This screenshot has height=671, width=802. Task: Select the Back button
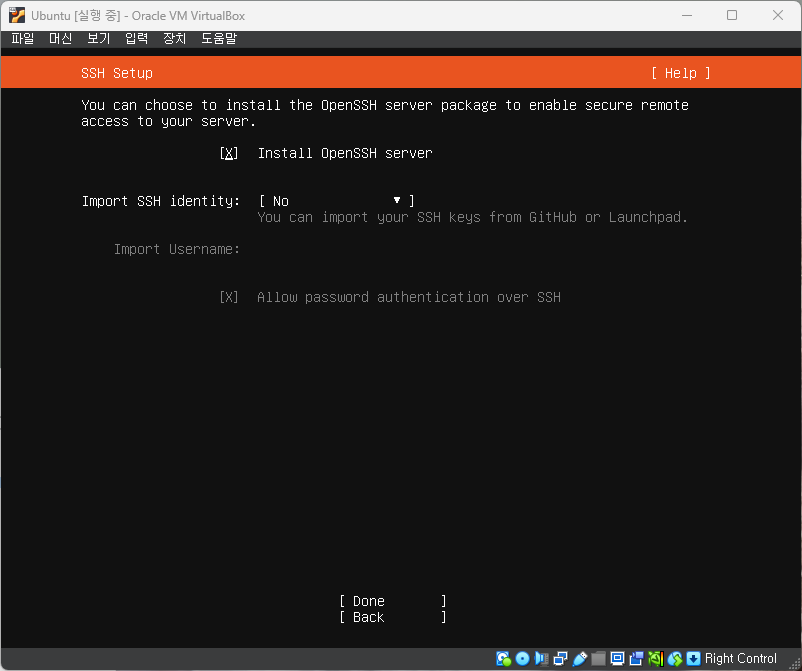393,617
